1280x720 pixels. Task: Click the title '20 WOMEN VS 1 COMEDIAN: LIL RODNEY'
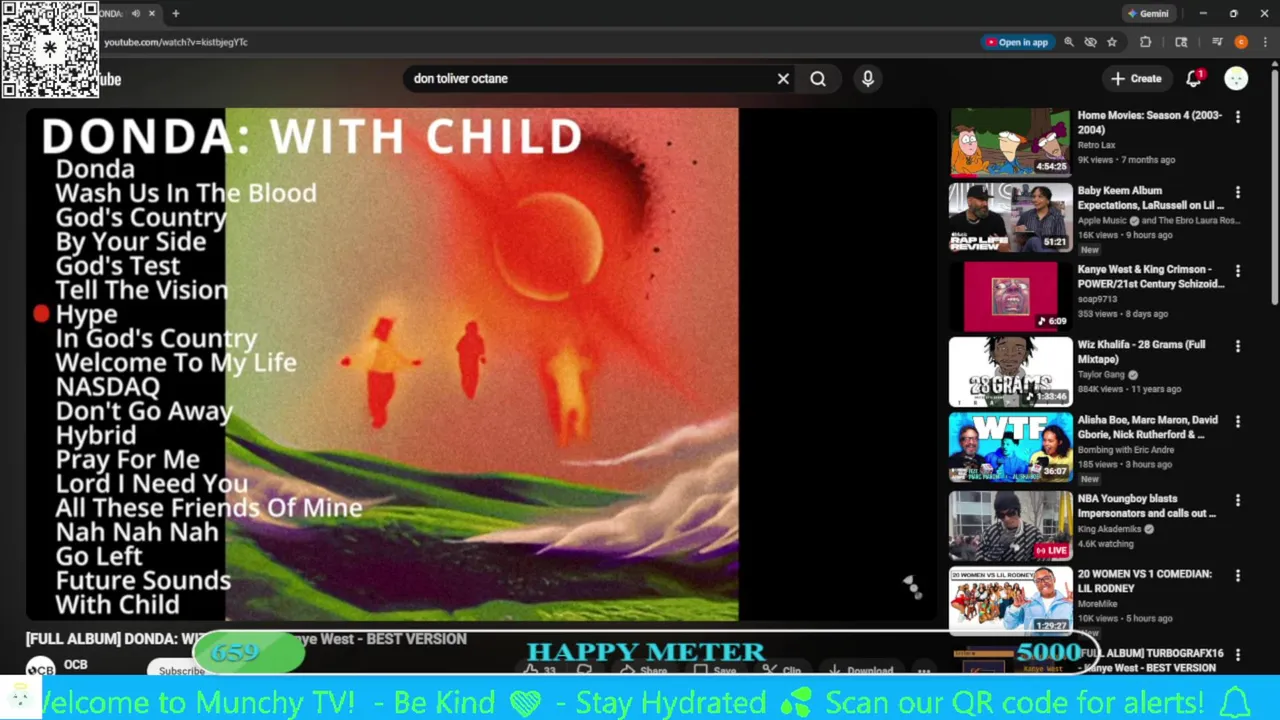point(1145,581)
